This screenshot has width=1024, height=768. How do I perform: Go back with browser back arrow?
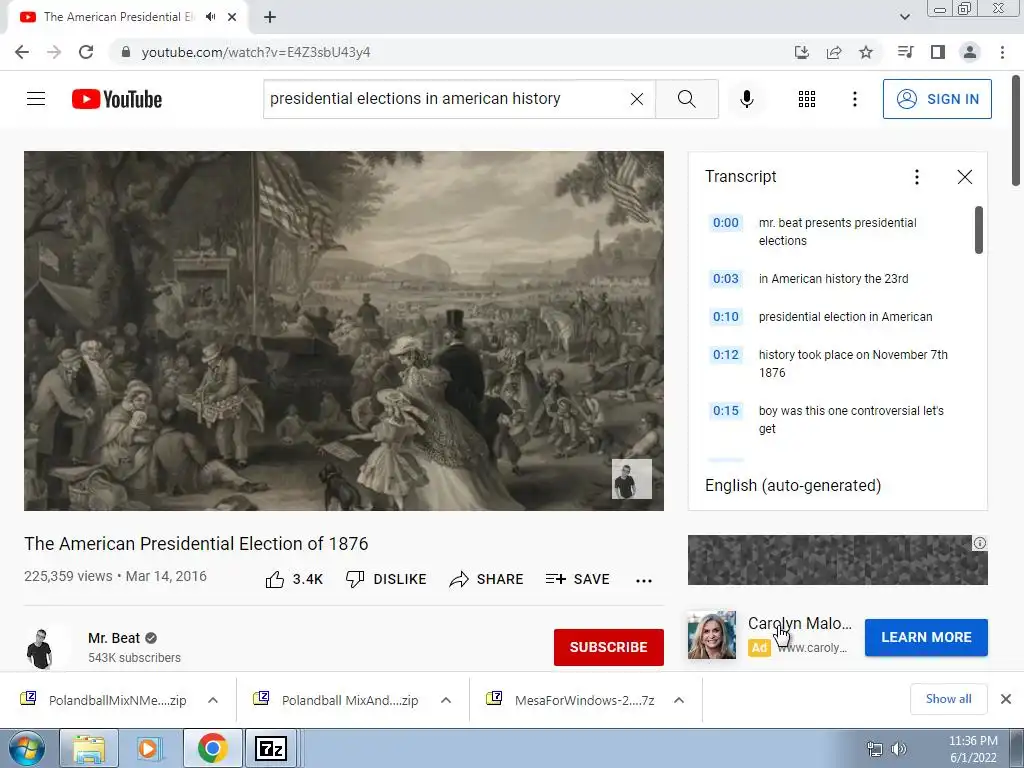22,52
